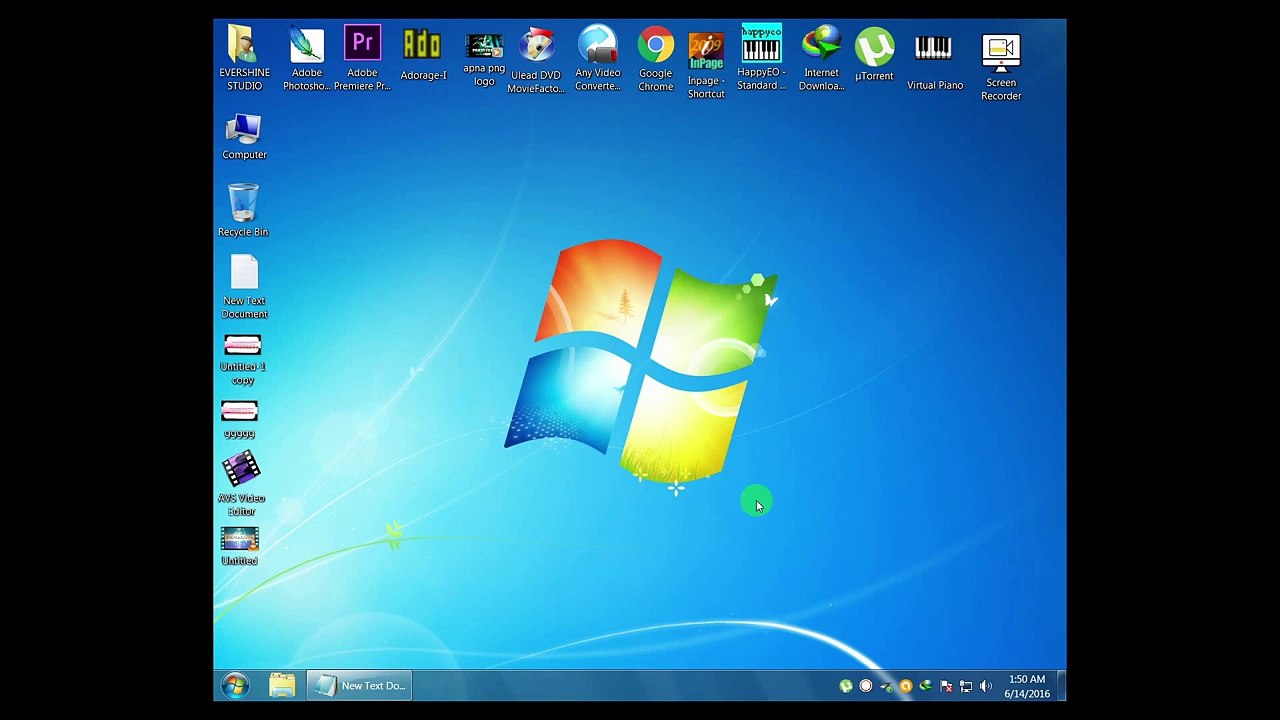Open the Windows Start menu
The image size is (1280, 720).
[x=235, y=685]
